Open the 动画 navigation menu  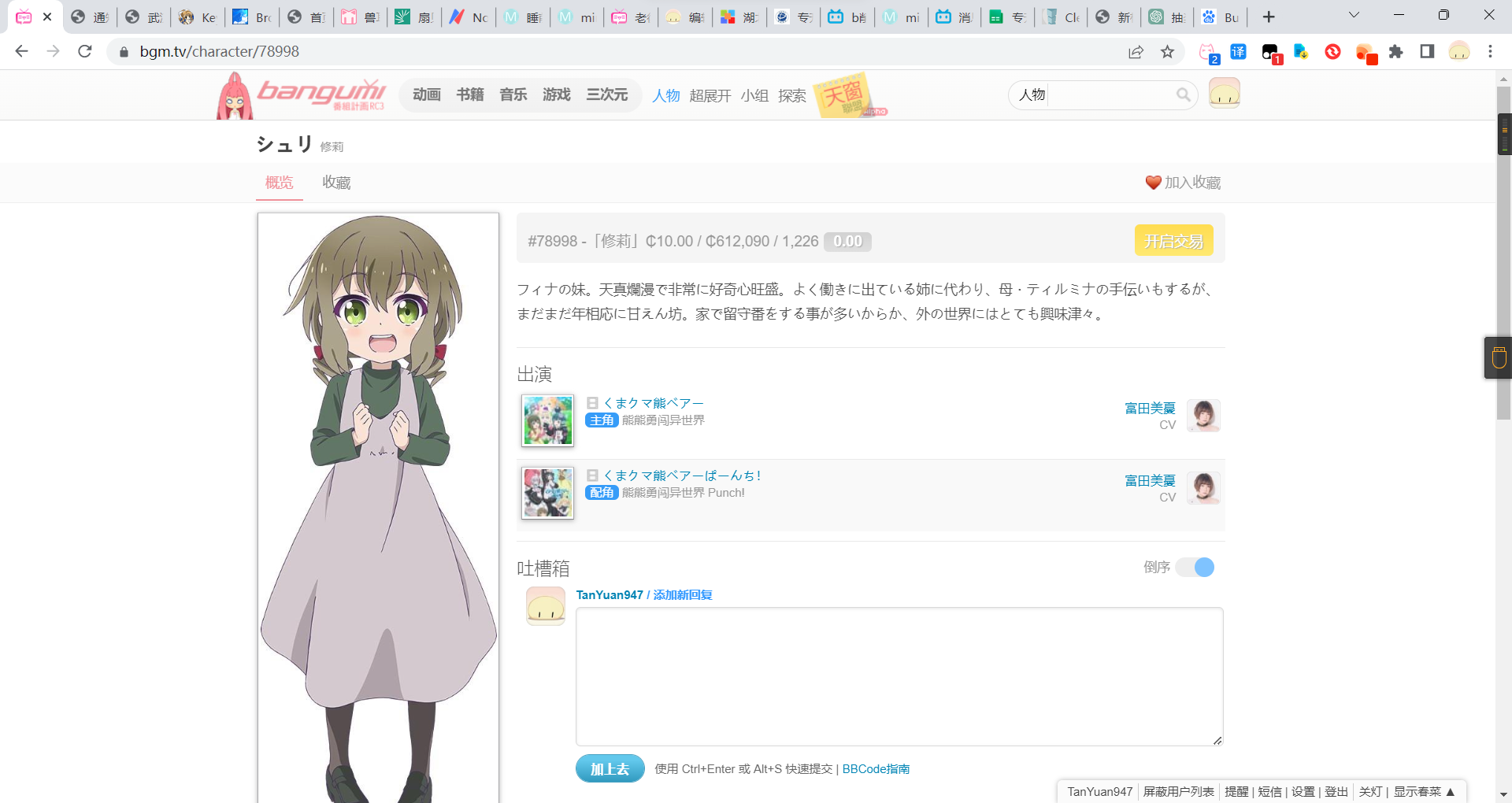426,95
